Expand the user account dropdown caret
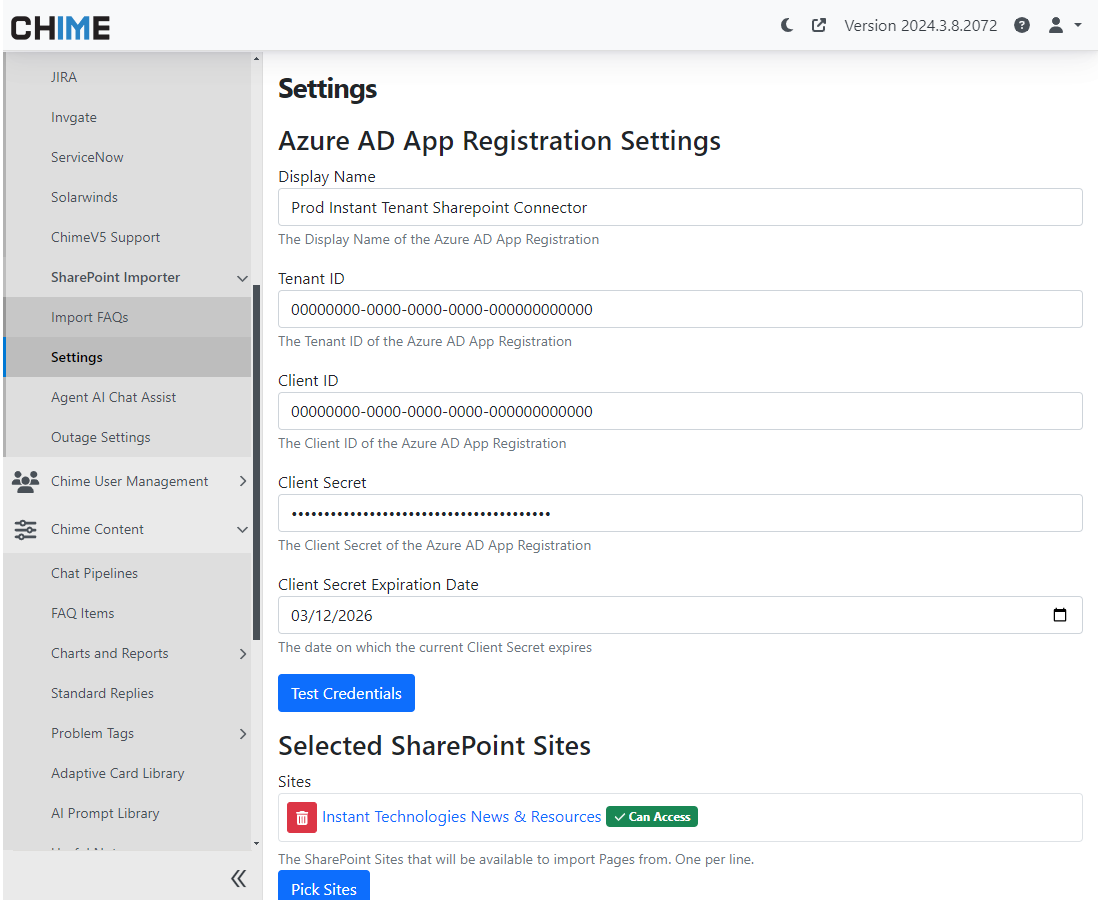 coord(1078,26)
